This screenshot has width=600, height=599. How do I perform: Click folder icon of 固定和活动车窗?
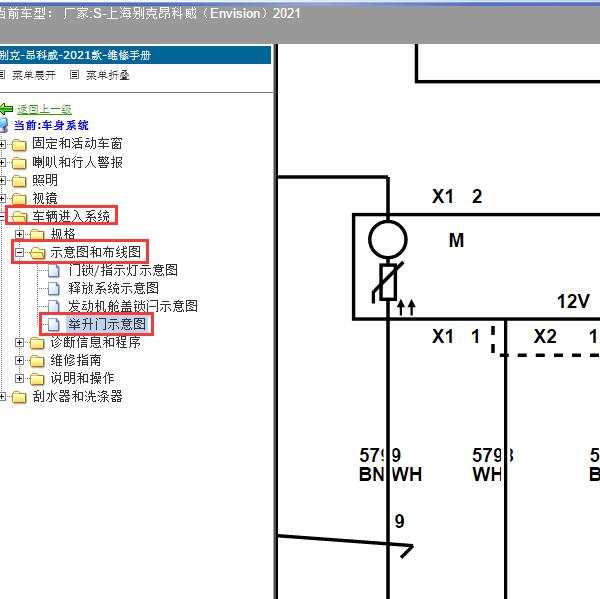(19, 145)
